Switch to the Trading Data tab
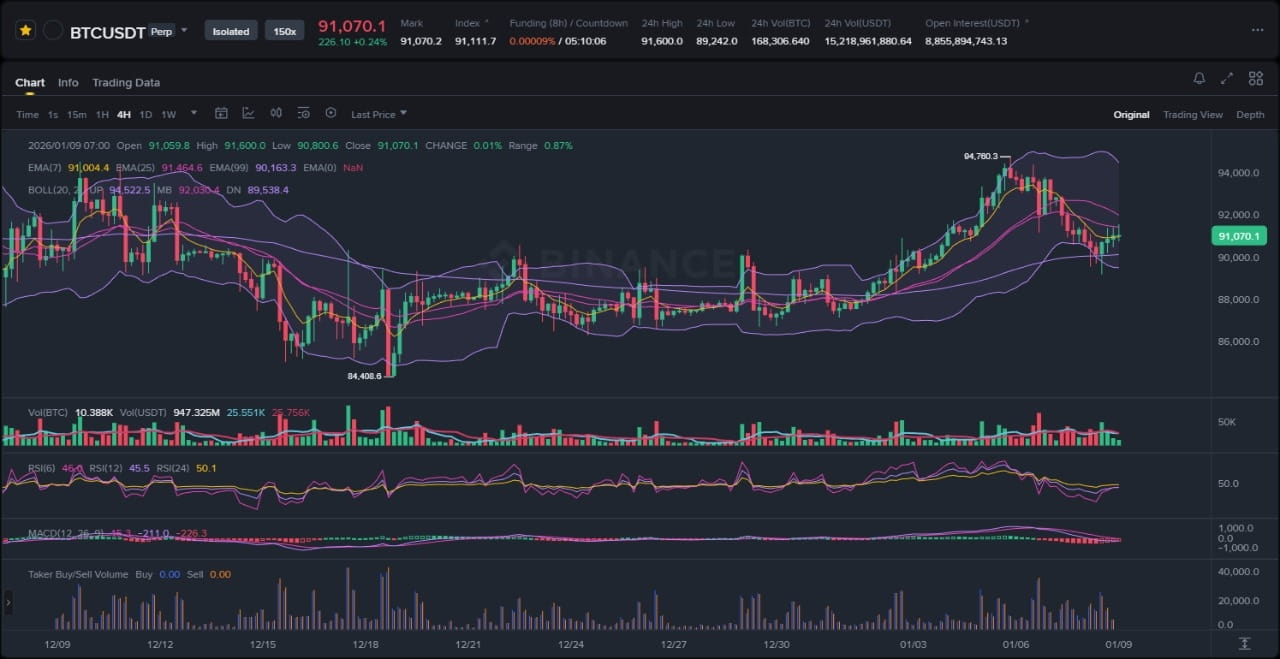 [x=126, y=83]
